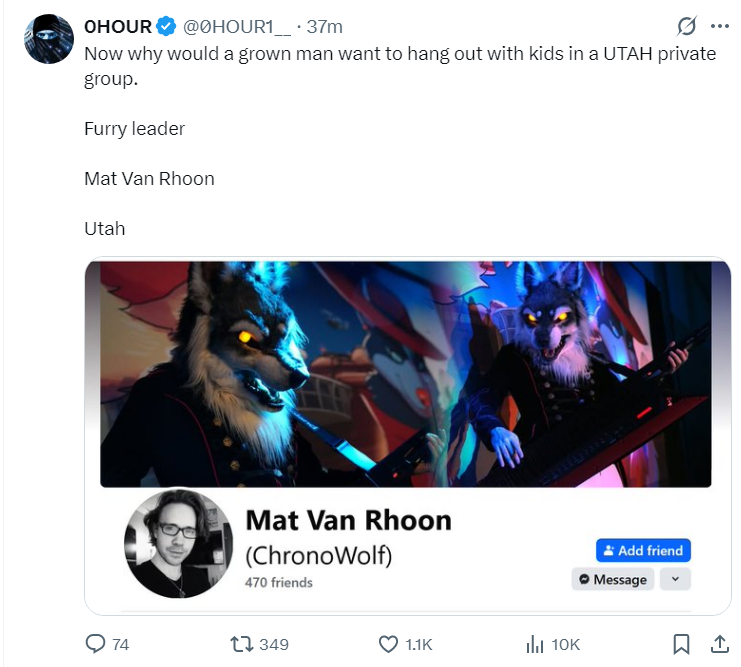
Task: Click the 470 friends text
Action: click(x=279, y=582)
